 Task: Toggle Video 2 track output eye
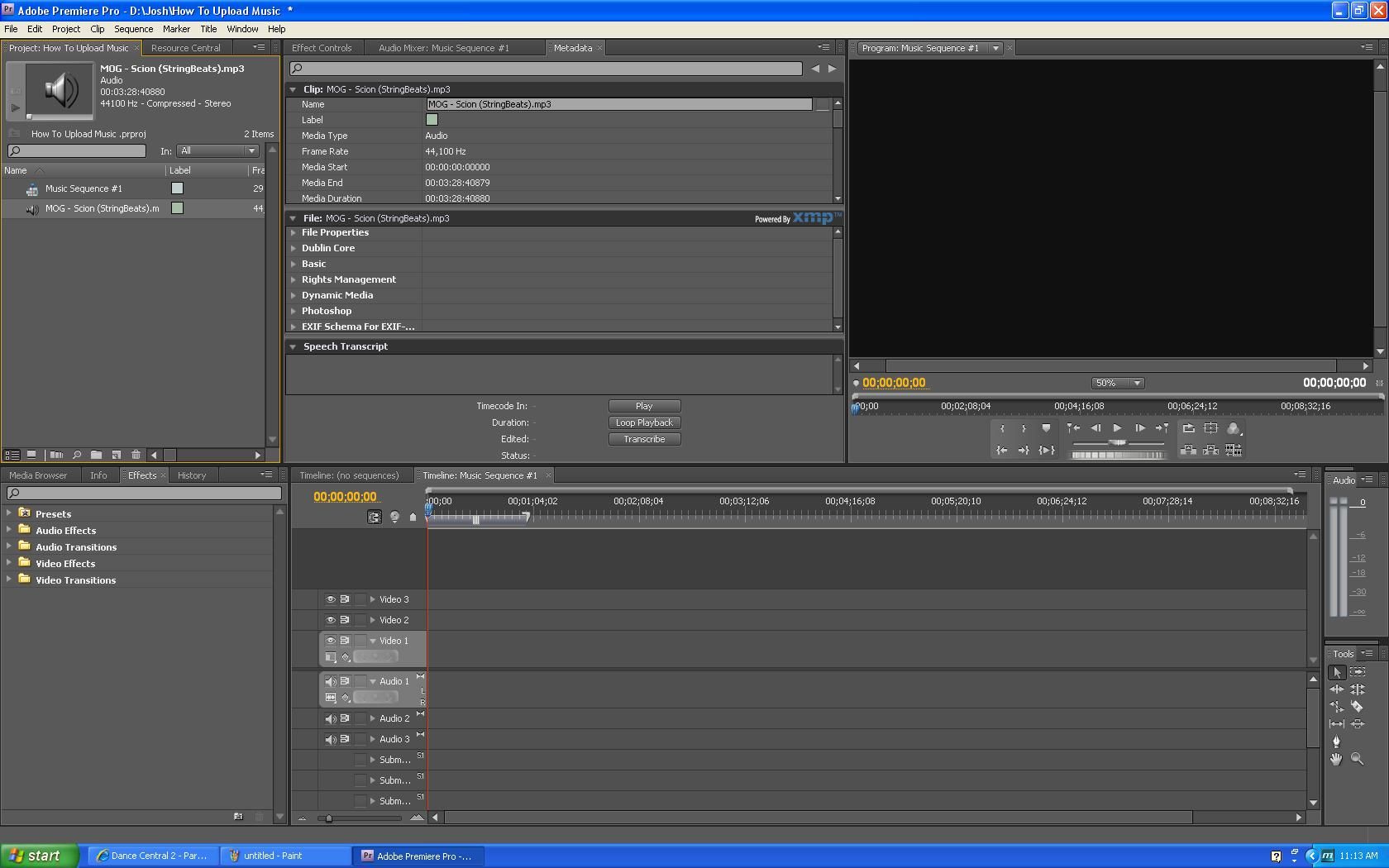[x=330, y=620]
